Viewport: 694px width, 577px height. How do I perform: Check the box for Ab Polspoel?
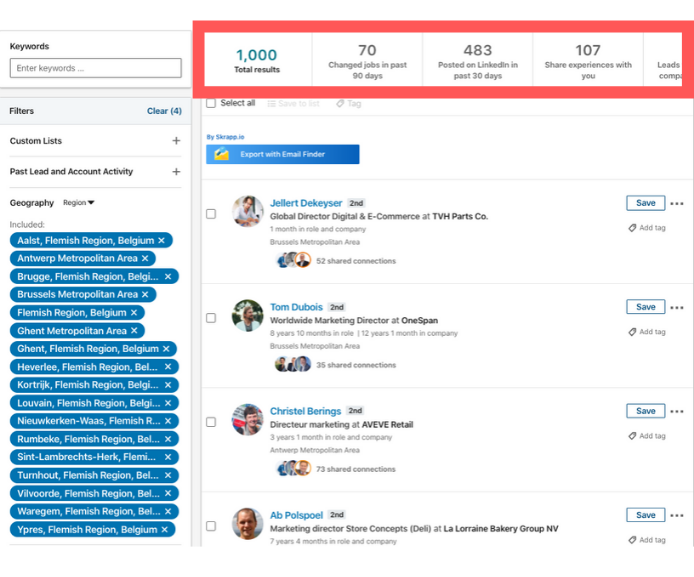point(211,526)
